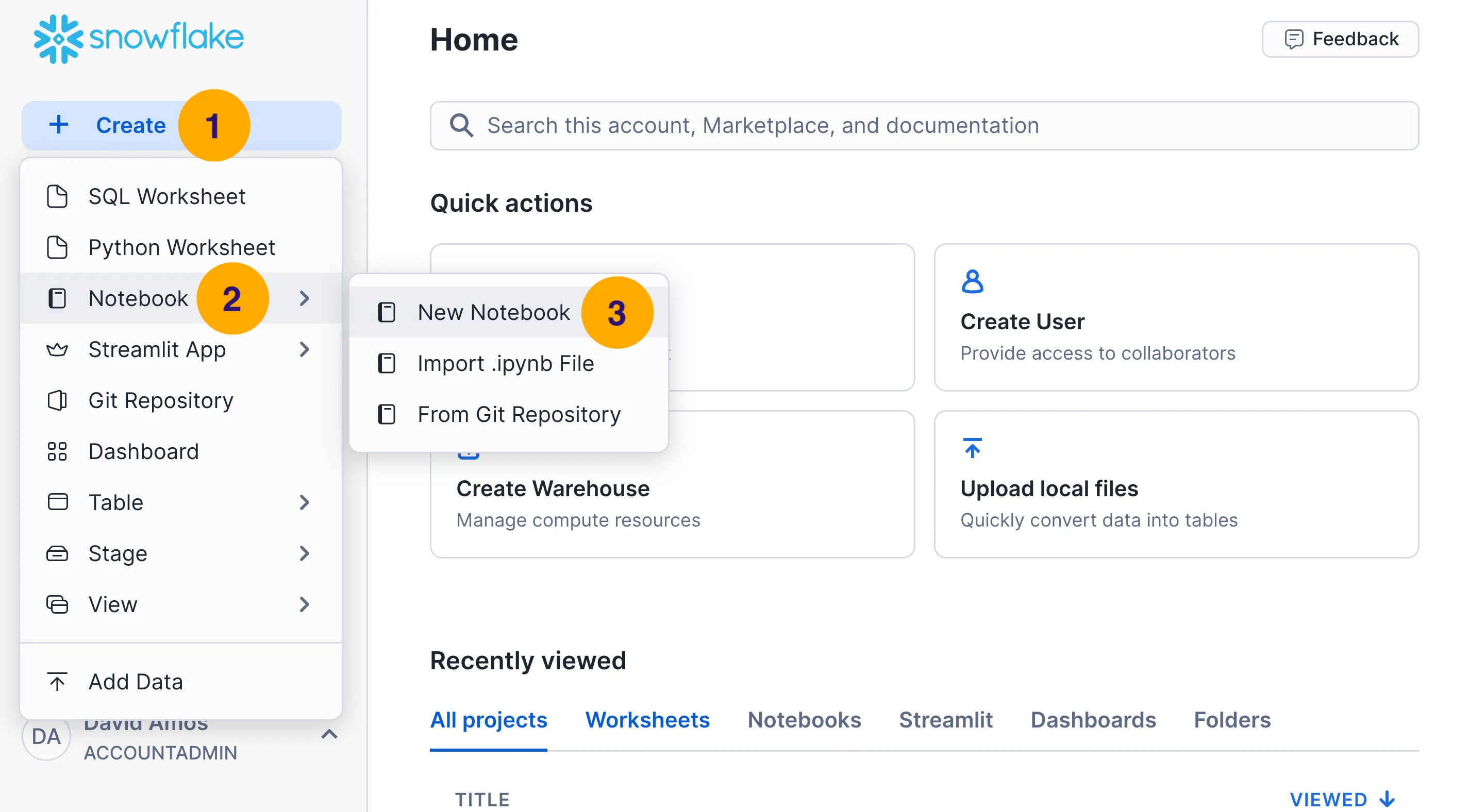
Task: Focus the account search field
Action: click(x=924, y=125)
